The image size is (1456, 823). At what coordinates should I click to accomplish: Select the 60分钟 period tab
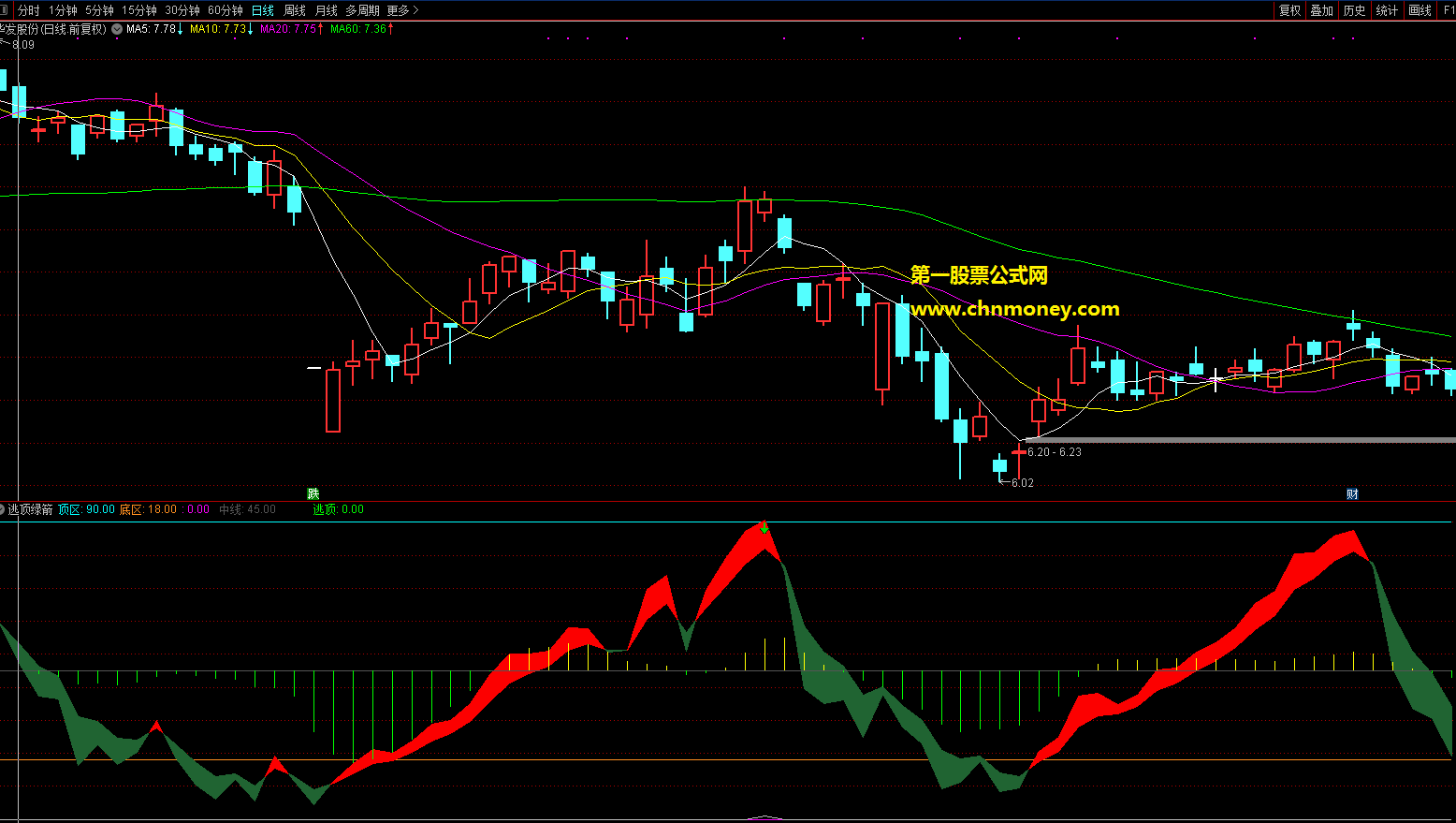[226, 10]
